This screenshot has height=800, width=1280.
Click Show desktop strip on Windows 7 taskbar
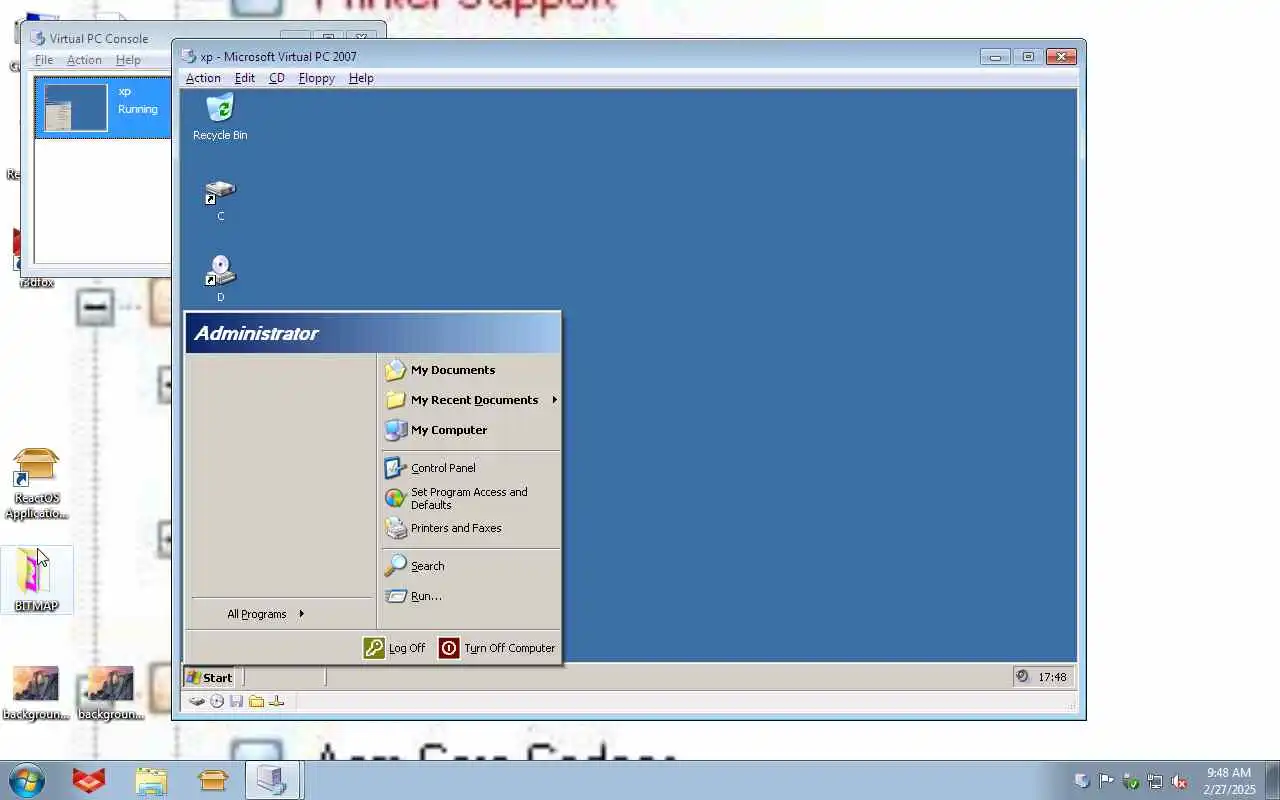coord(1272,780)
